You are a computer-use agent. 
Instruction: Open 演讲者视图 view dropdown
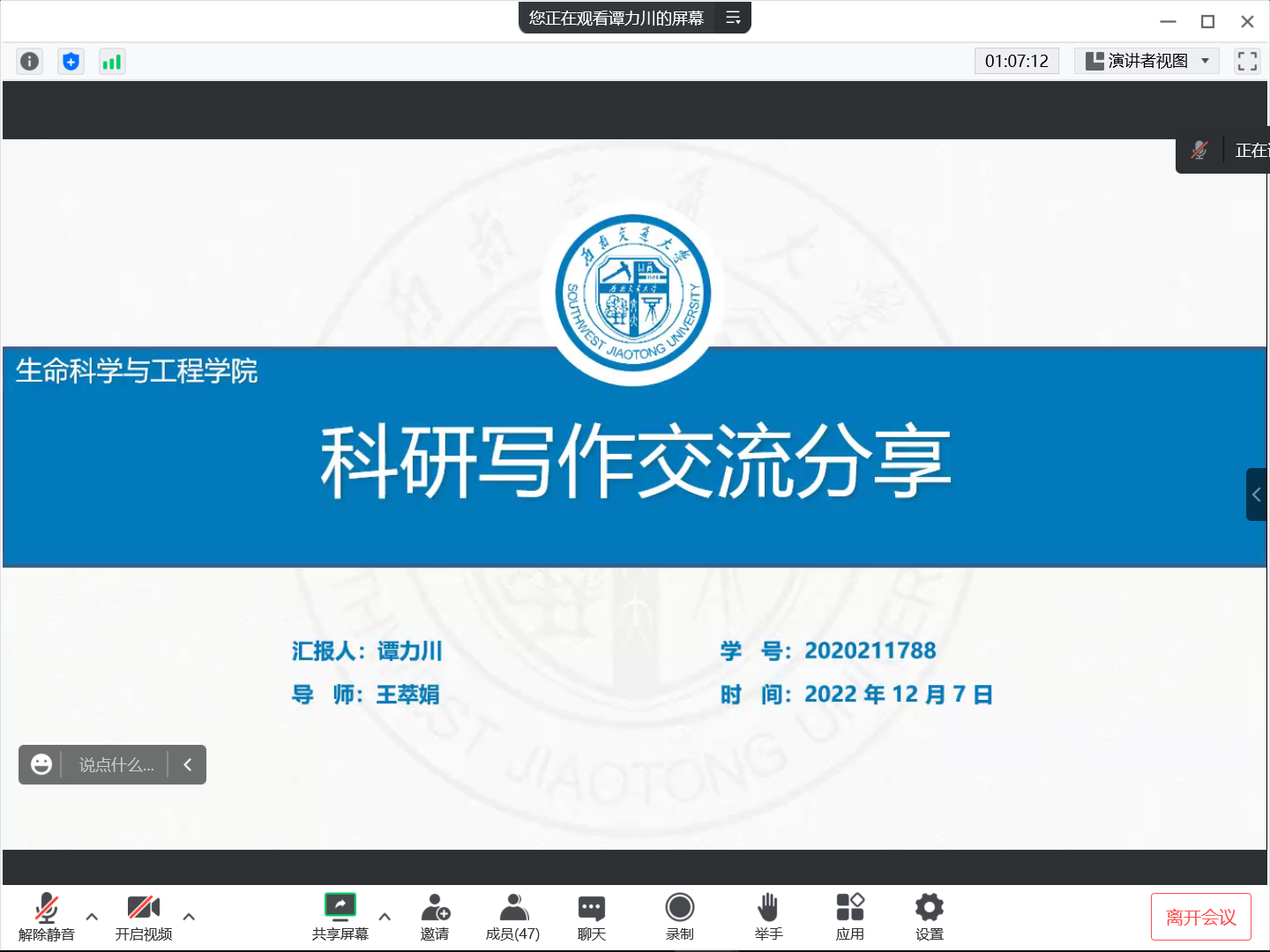click(x=1147, y=61)
